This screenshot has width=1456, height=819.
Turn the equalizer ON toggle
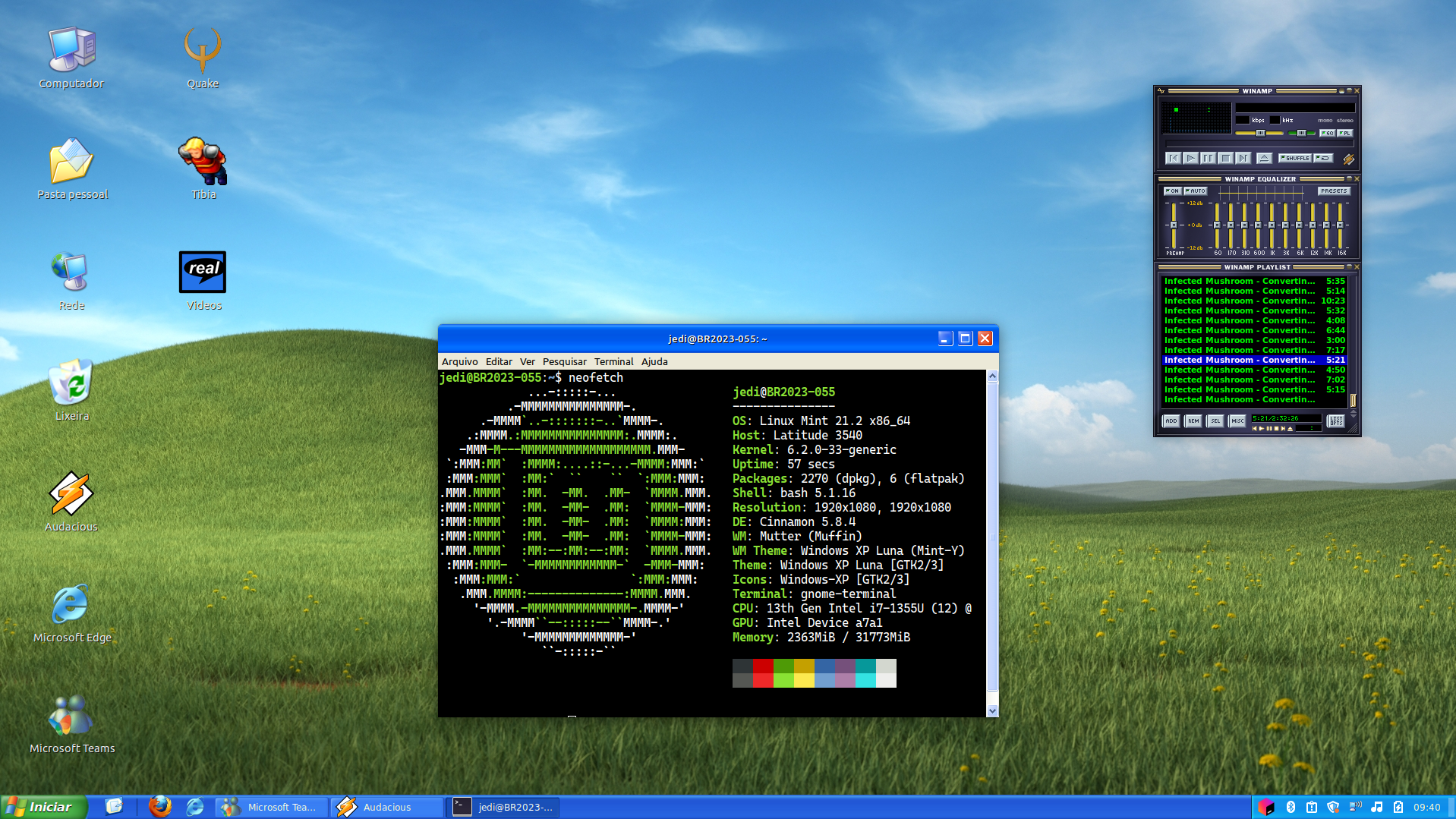(x=1172, y=191)
